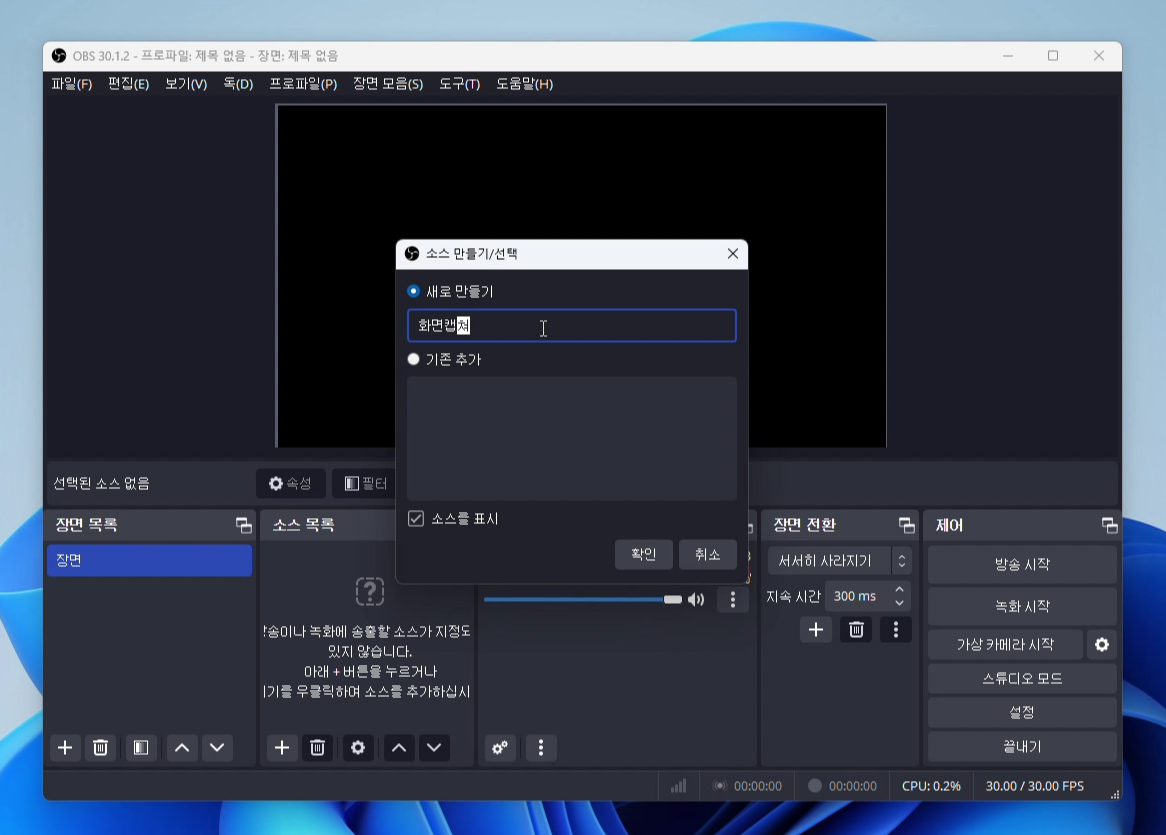Click the CPU: 0.2% status text
Image resolution: width=1166 pixels, height=835 pixels.
pyautogui.click(x=931, y=786)
